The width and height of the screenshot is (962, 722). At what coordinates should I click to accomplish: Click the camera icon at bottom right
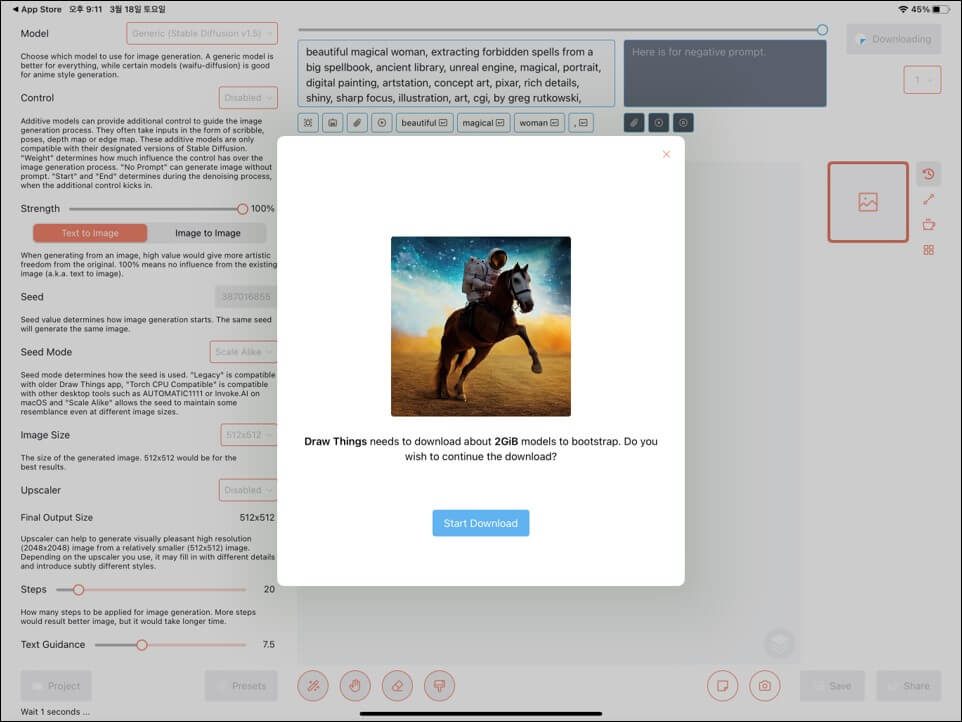point(764,686)
